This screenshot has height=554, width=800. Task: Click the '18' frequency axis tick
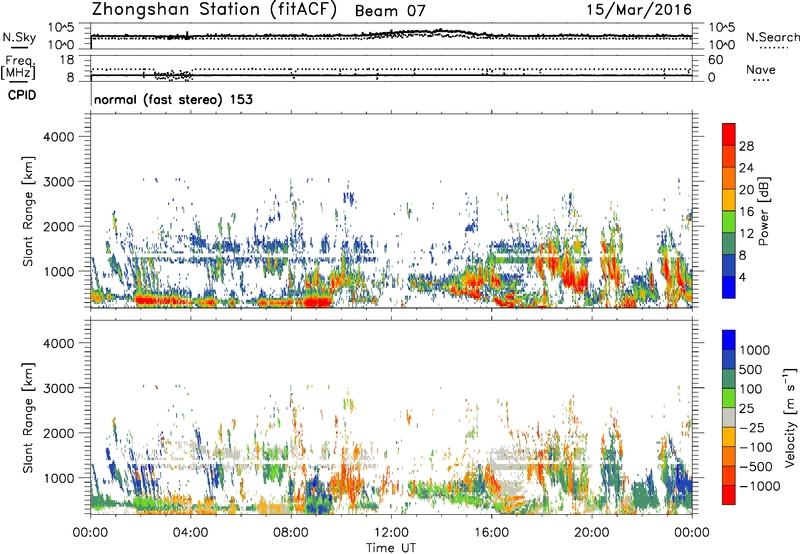pyautogui.click(x=67, y=60)
